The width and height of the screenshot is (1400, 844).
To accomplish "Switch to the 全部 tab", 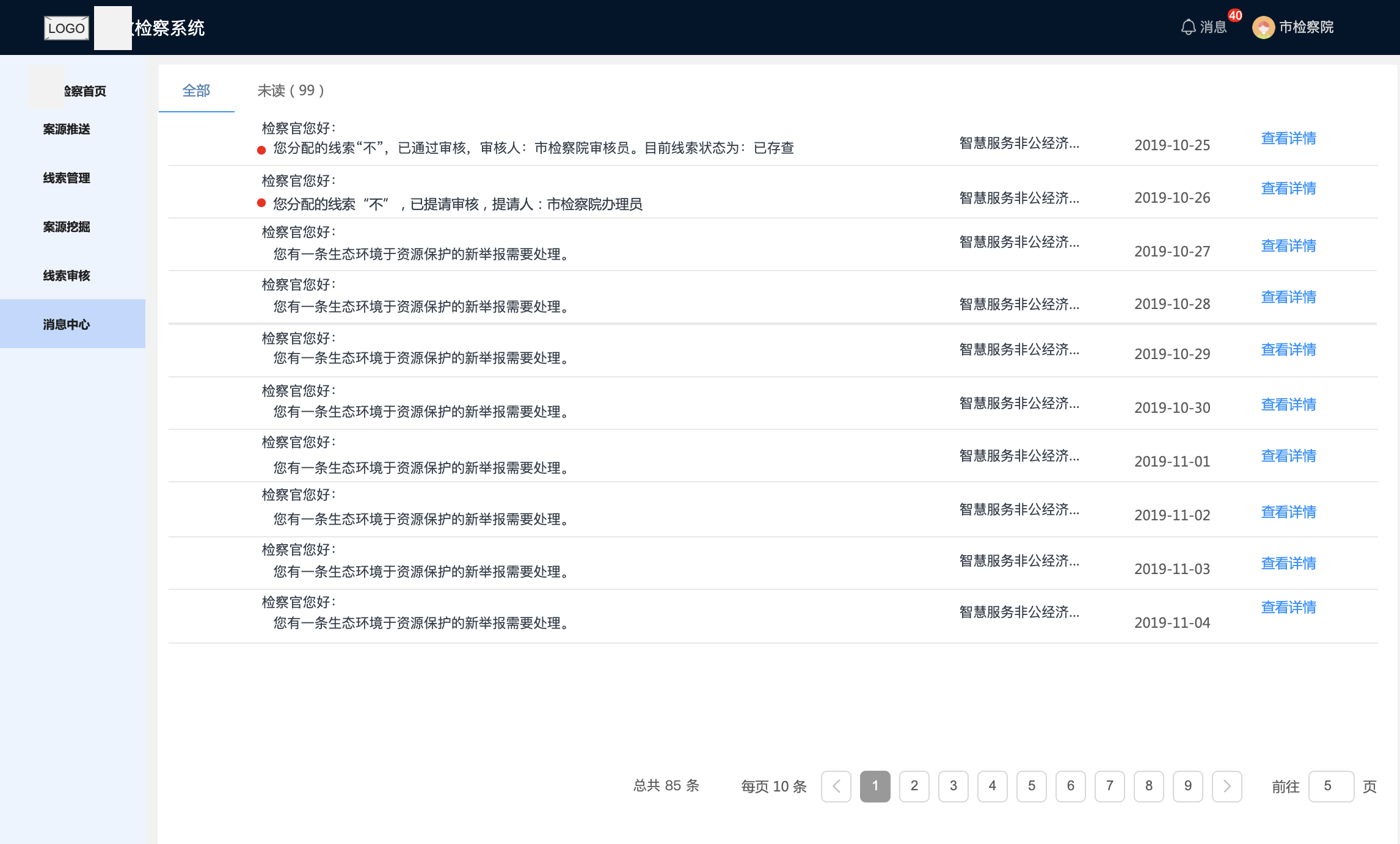I will 196,91.
